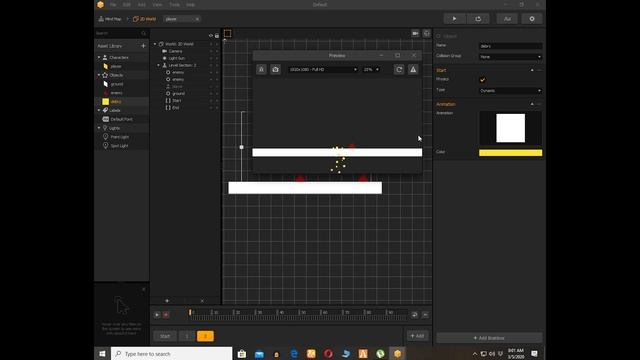
Task: Open the Mind Map view
Action: point(110,19)
